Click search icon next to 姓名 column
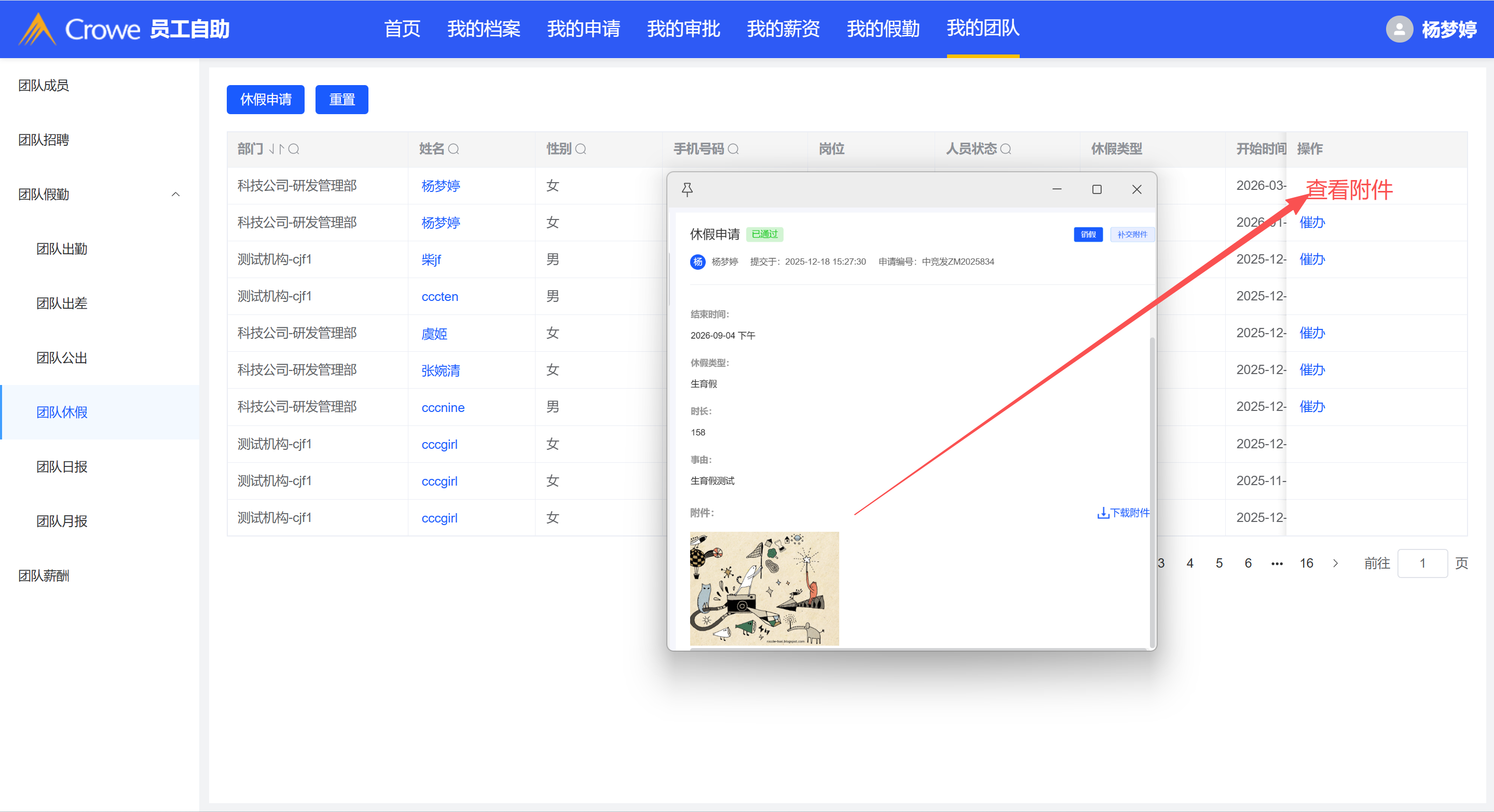Viewport: 1494px width, 812px height. point(454,149)
